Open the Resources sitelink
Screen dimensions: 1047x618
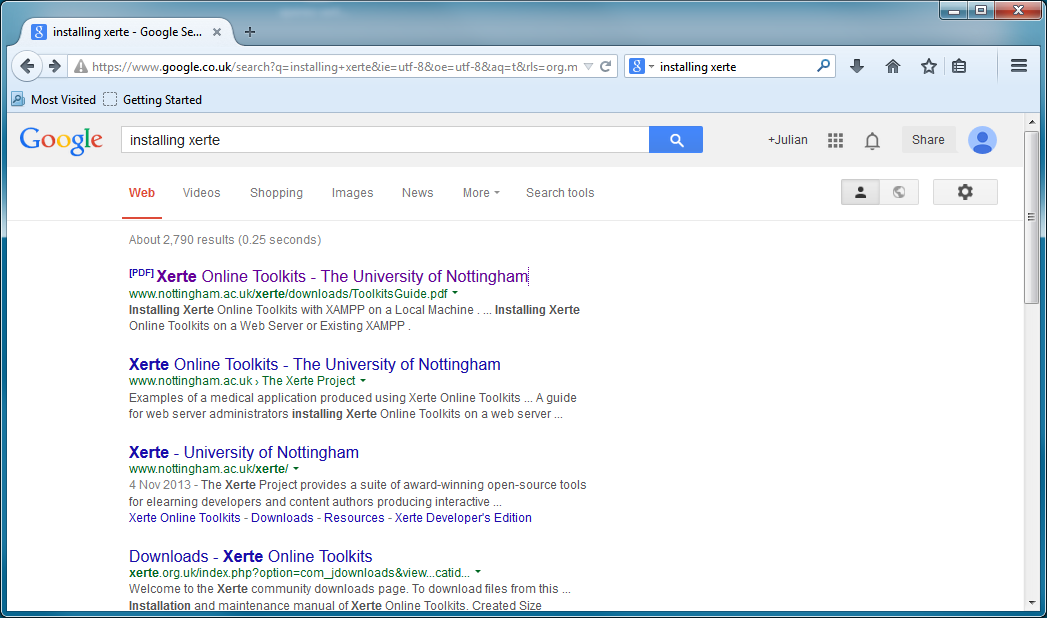[x=354, y=518]
